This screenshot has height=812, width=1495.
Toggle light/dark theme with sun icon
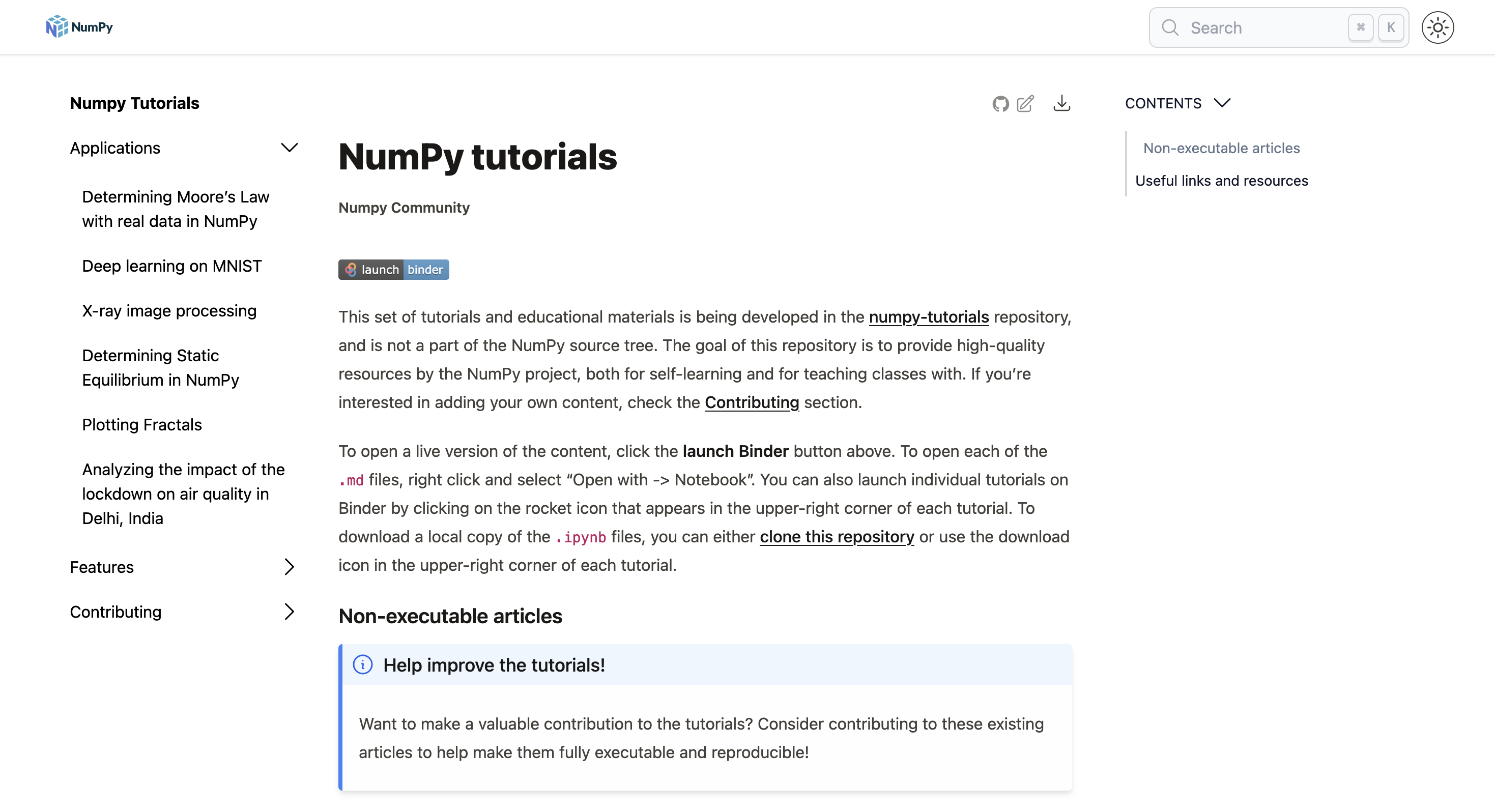pos(1438,27)
